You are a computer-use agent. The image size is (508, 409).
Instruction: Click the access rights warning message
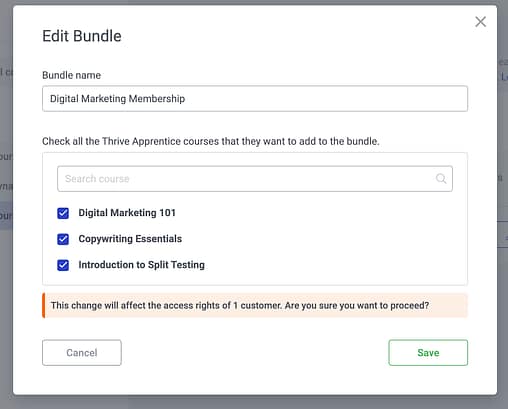click(x=240, y=305)
